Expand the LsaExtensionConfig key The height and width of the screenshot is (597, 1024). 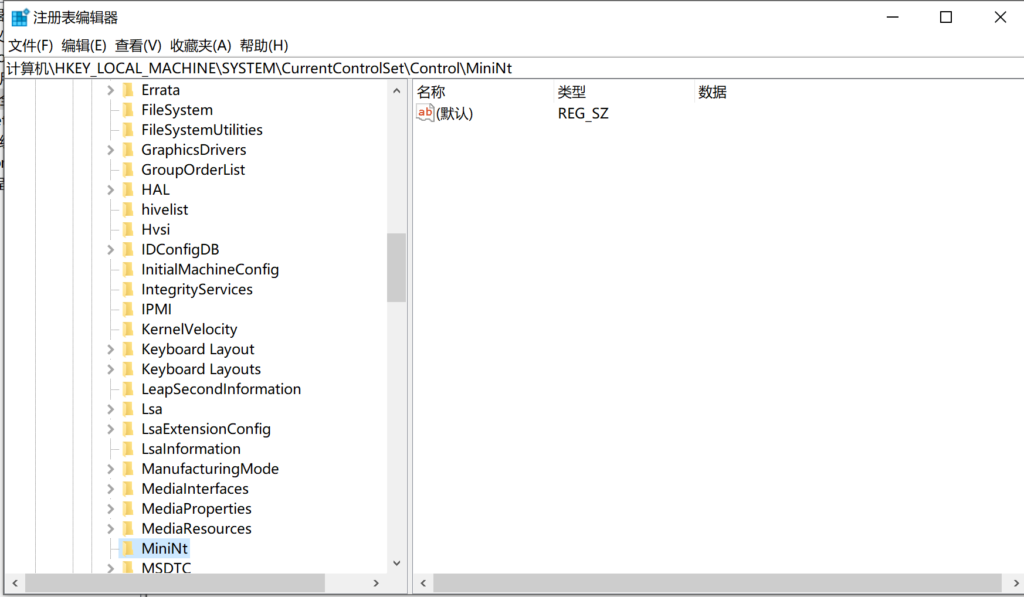(x=110, y=428)
